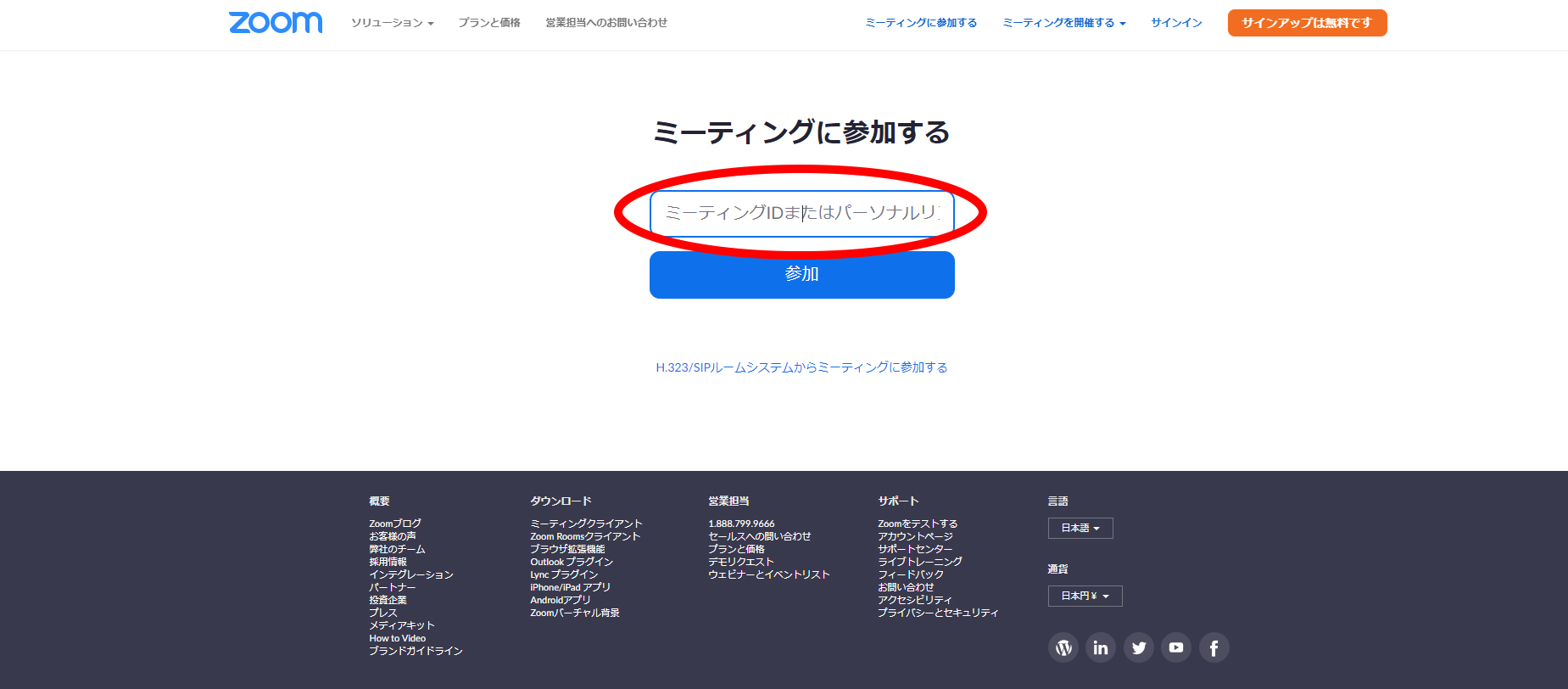Image resolution: width=1568 pixels, height=689 pixels.
Task: Select サインイン in the header
Action: pos(1176,23)
